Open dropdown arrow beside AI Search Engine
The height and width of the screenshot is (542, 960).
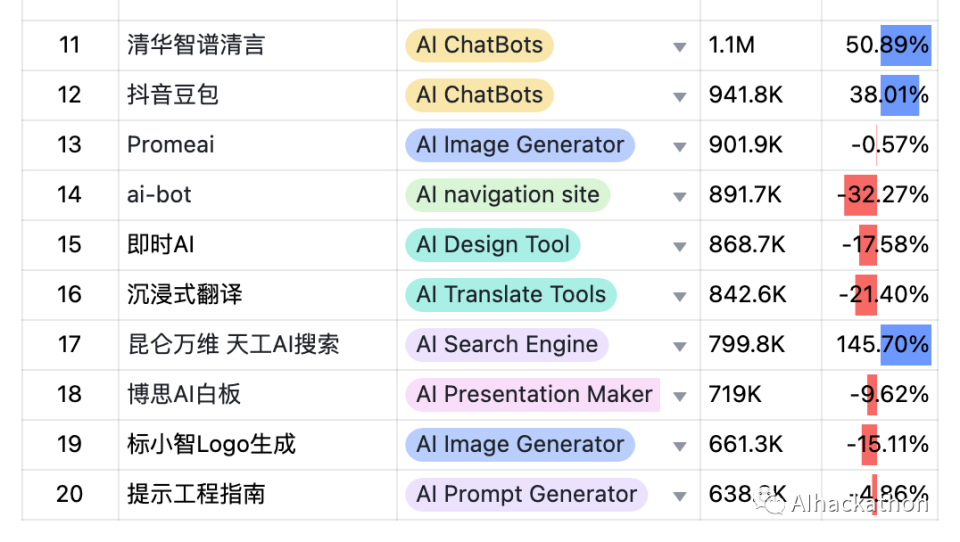(x=680, y=347)
